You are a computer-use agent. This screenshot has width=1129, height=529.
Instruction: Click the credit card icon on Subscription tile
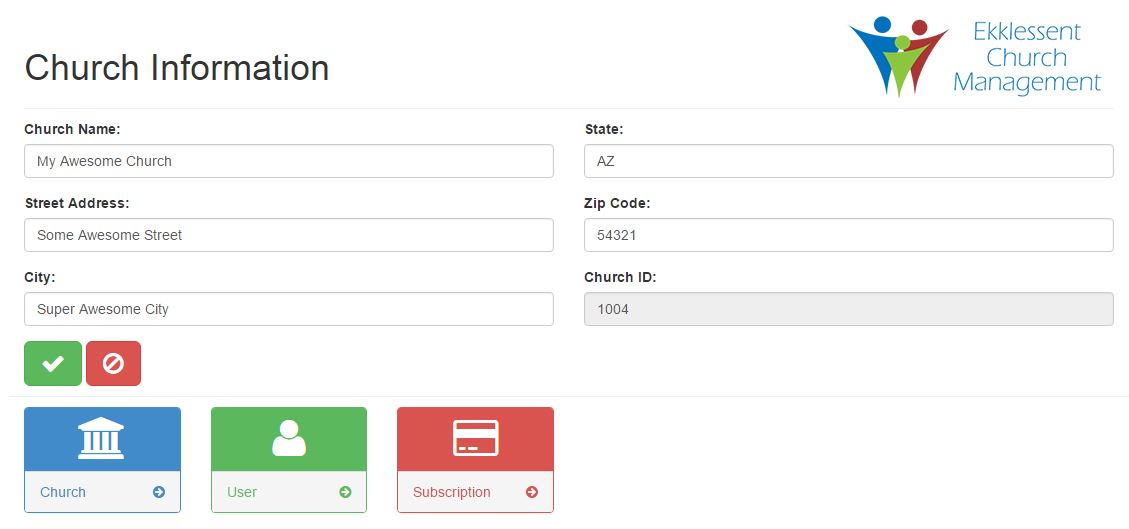click(x=475, y=438)
